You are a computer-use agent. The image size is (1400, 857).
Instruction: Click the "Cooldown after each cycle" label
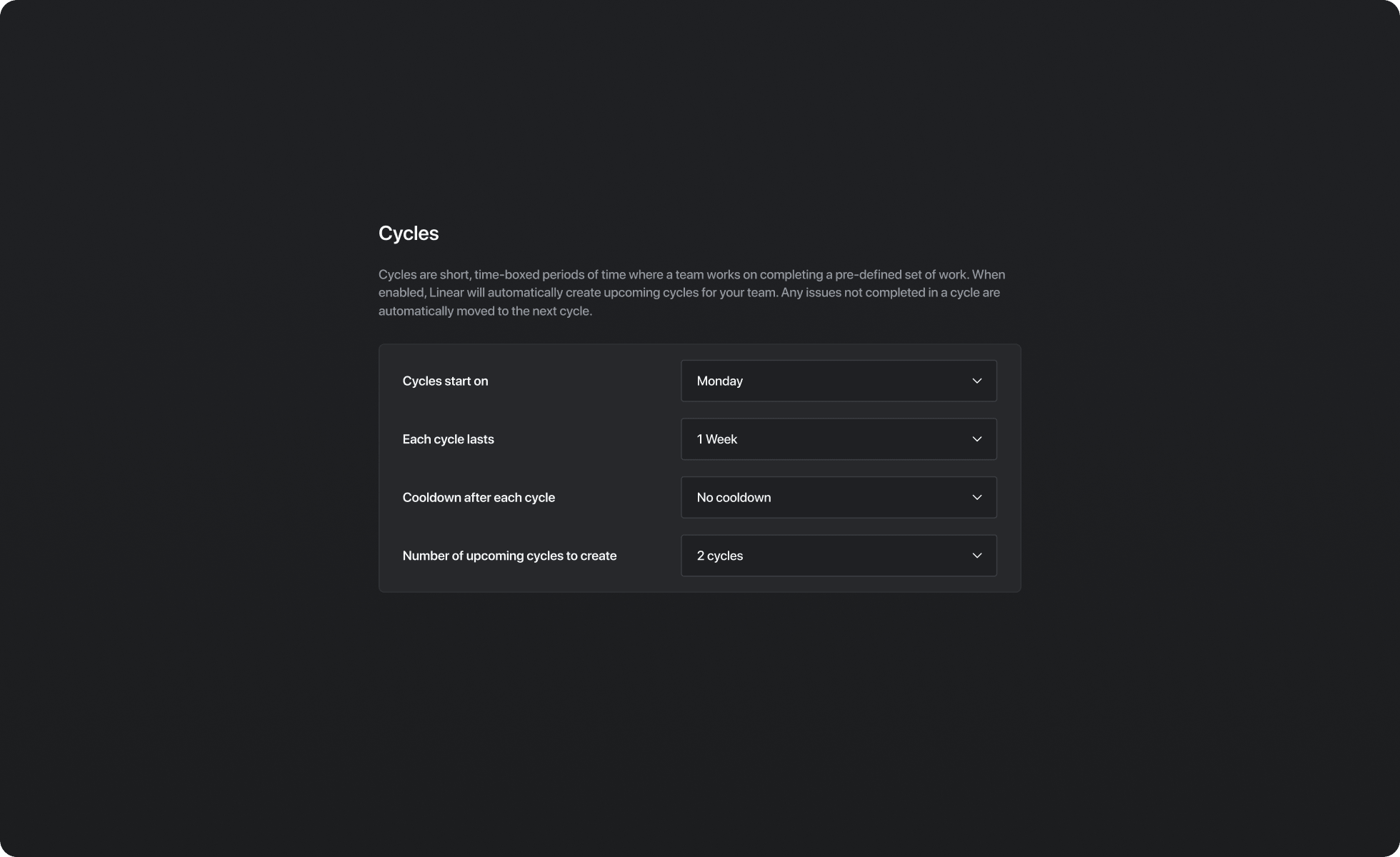479,498
